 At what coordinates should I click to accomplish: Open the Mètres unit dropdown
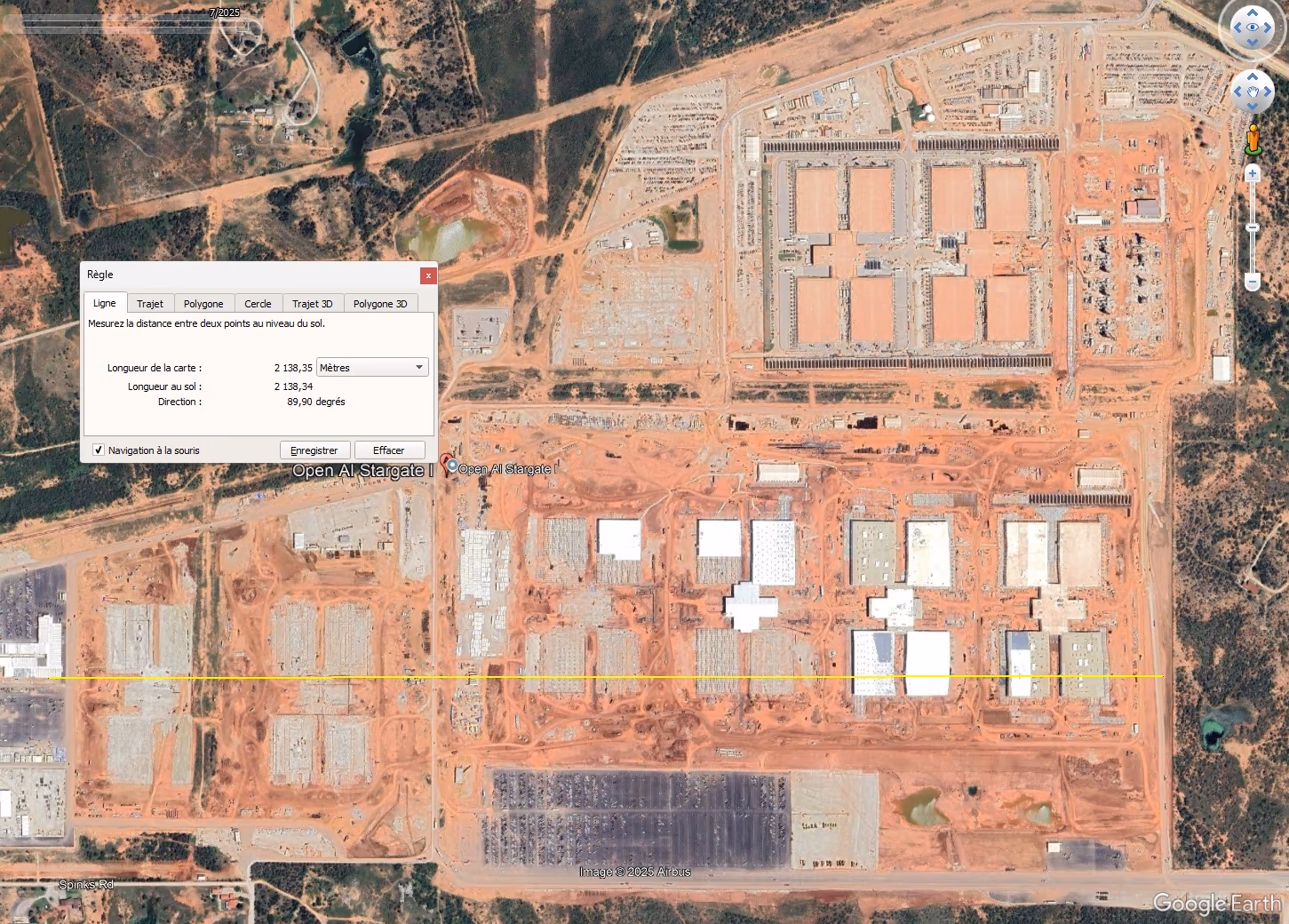point(372,368)
